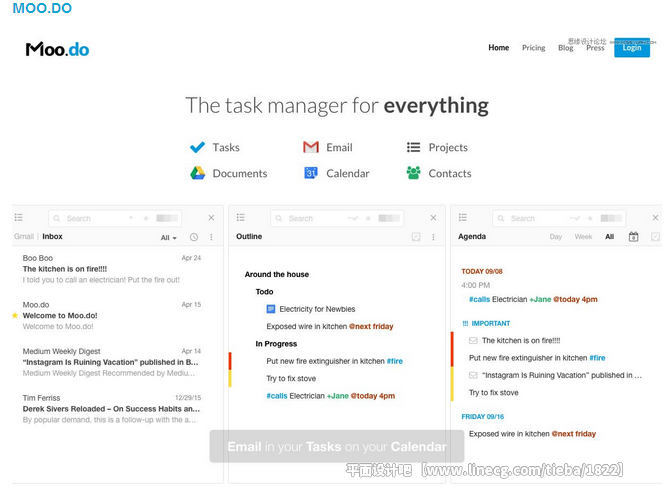Click the Projects feature label
664x489 pixels.
coord(448,147)
